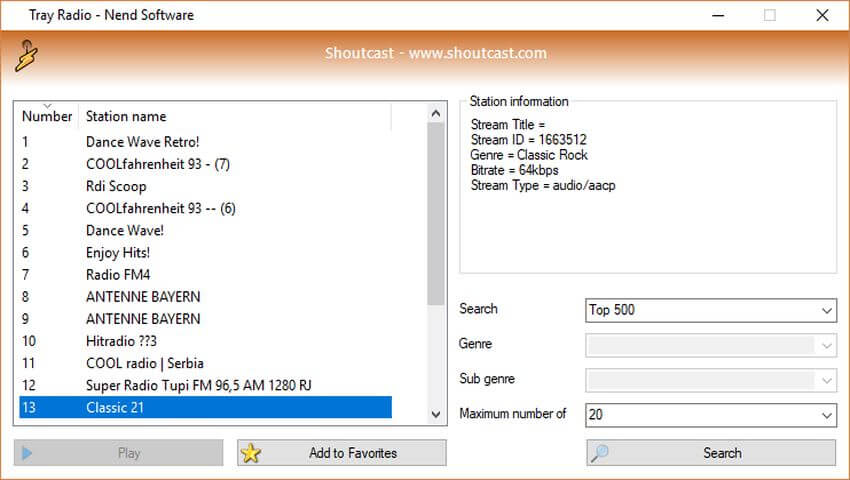
Task: Minimize the Tray Radio window
Action: [x=718, y=15]
